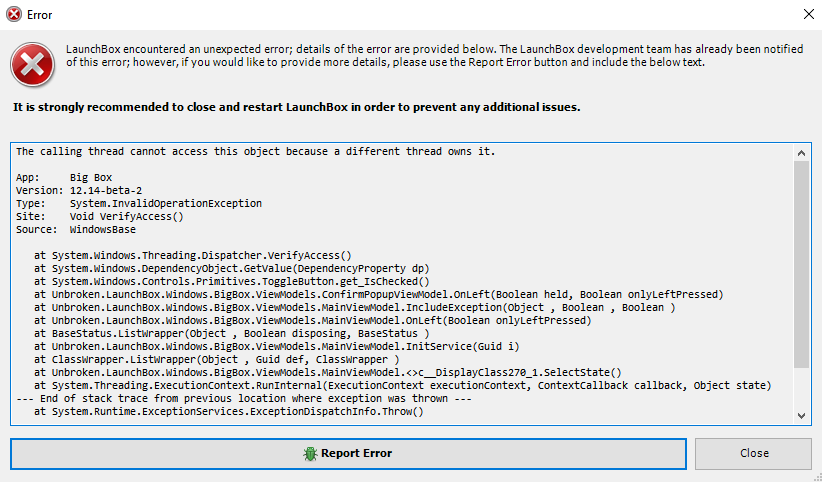
Task: Click the ConfirmPopupViewModel.OnLeft stack line
Action: [x=378, y=294]
